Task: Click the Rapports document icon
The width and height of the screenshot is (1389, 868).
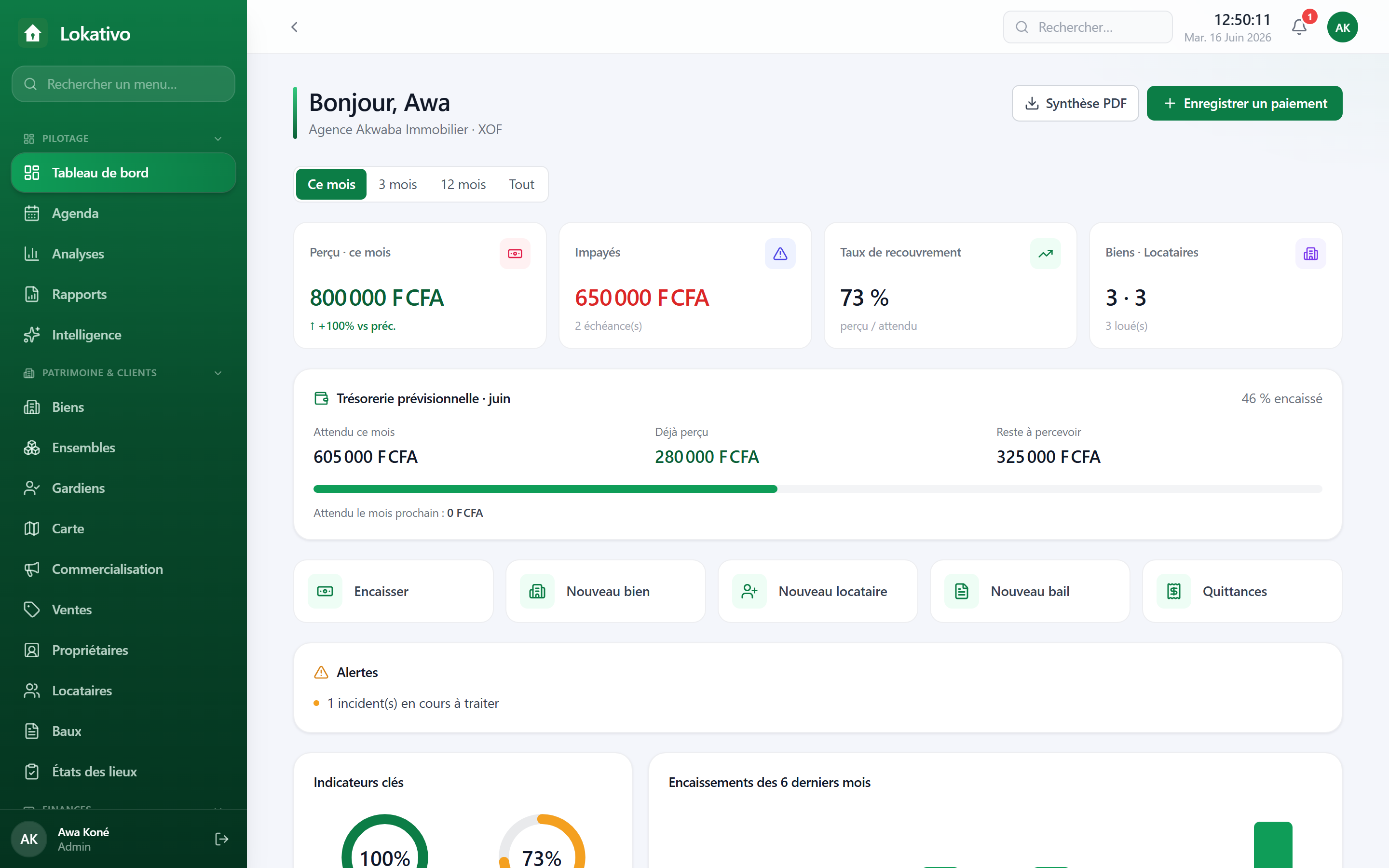Action: click(x=31, y=294)
